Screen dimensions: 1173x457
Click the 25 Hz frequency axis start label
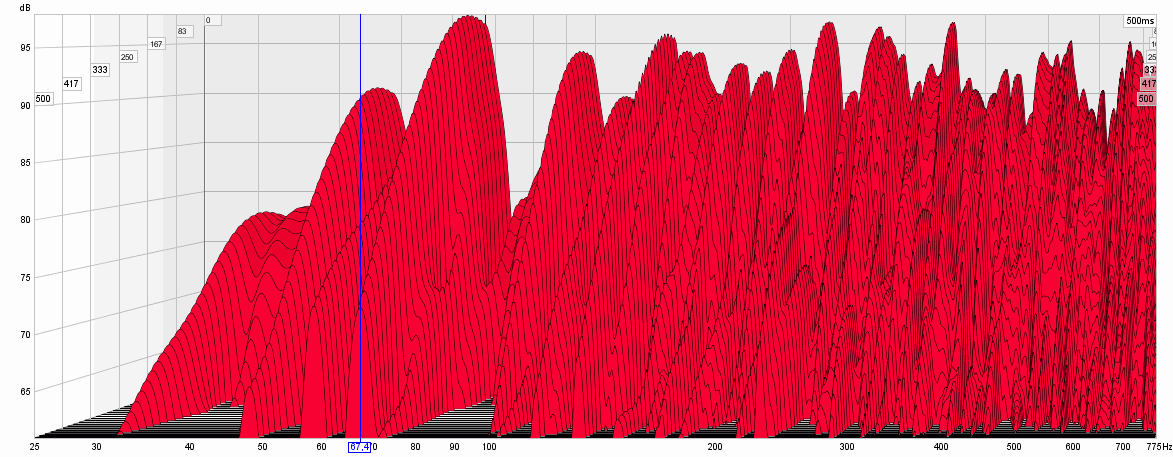coord(36,446)
